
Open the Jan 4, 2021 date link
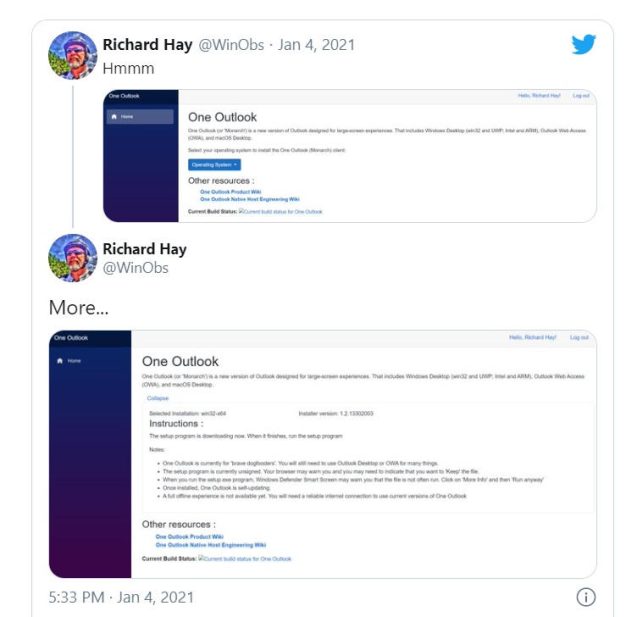point(316,45)
